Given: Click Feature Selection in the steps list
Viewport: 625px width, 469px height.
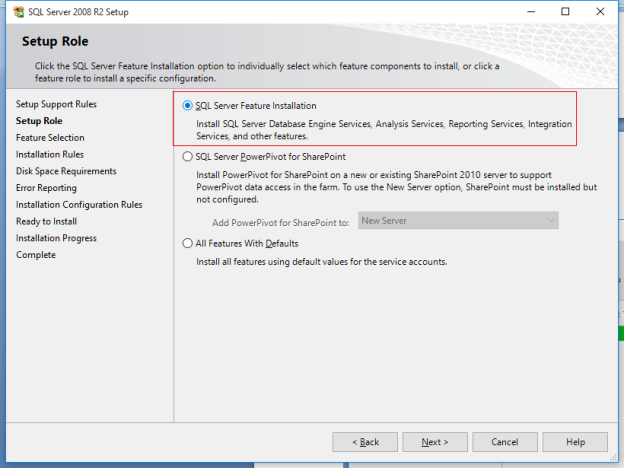Looking at the screenshot, I should [x=50, y=138].
